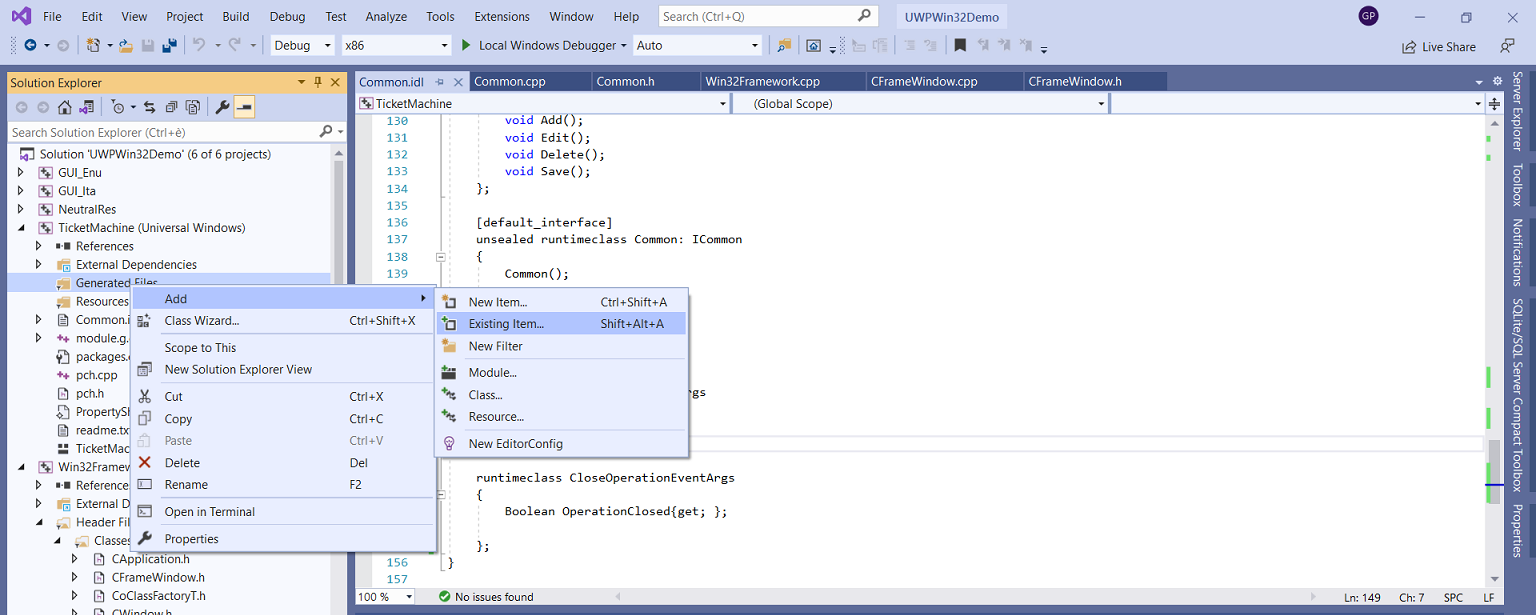
Task: Open the Auto dropdown in the toolbar
Action: tap(698, 45)
